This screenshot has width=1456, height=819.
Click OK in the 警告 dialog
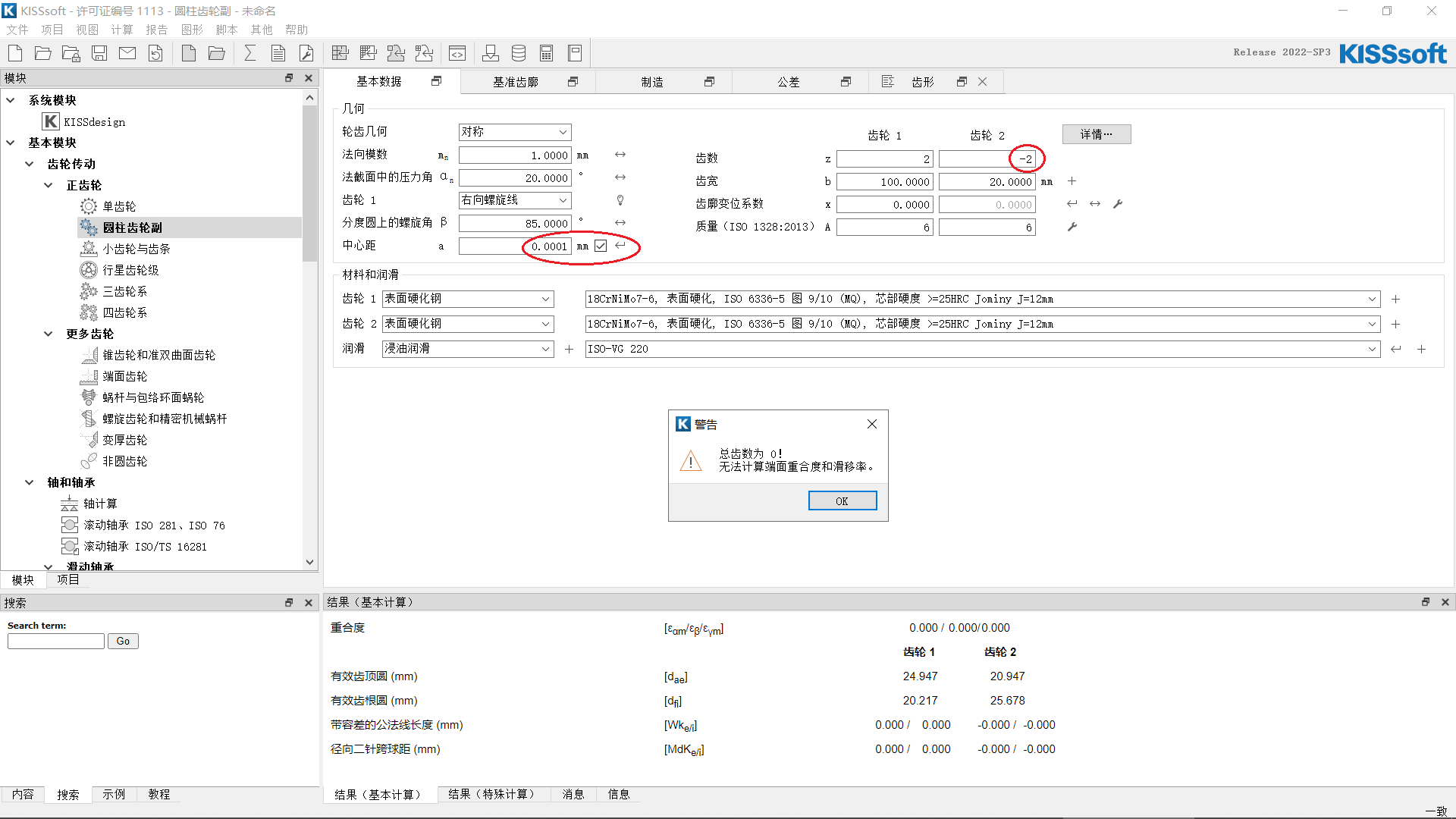[842, 501]
